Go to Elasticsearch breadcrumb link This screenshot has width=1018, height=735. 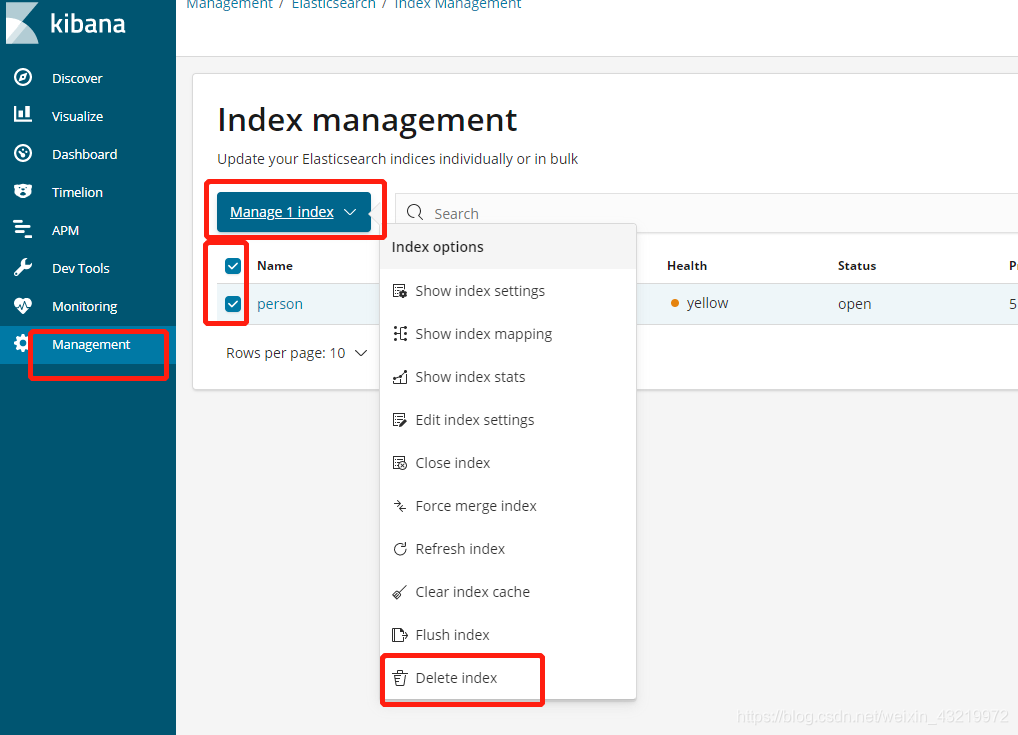[x=333, y=5]
